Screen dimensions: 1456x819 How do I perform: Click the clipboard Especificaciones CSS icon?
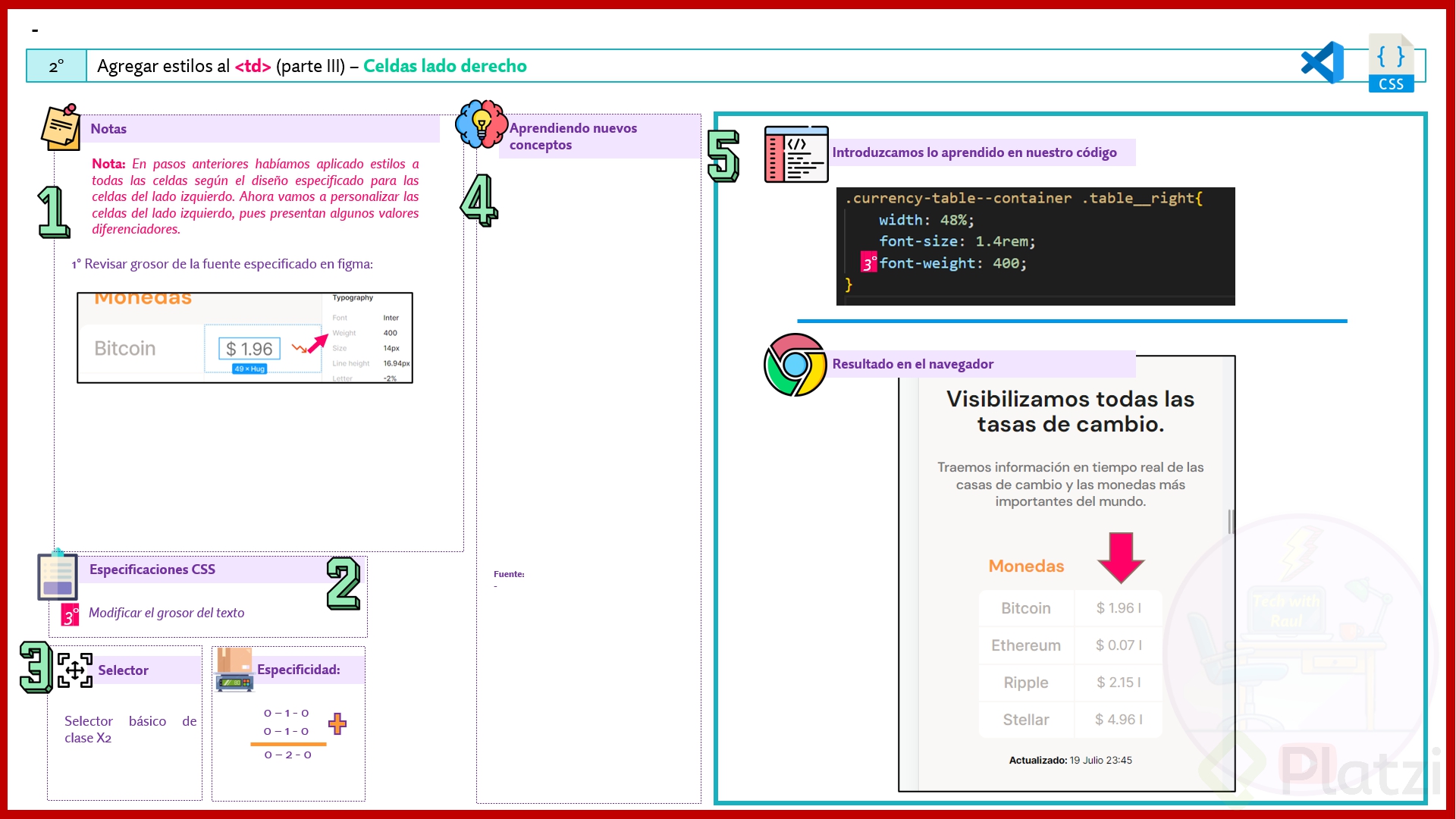click(x=58, y=576)
